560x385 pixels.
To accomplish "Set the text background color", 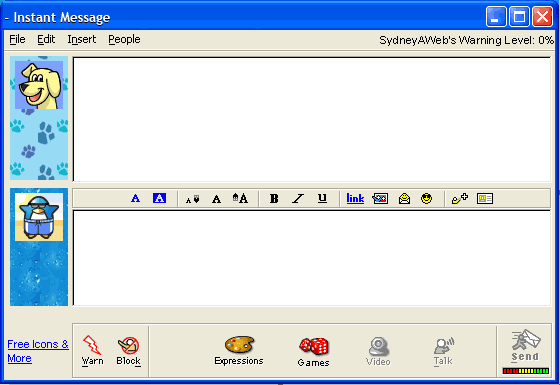I will coord(159,198).
